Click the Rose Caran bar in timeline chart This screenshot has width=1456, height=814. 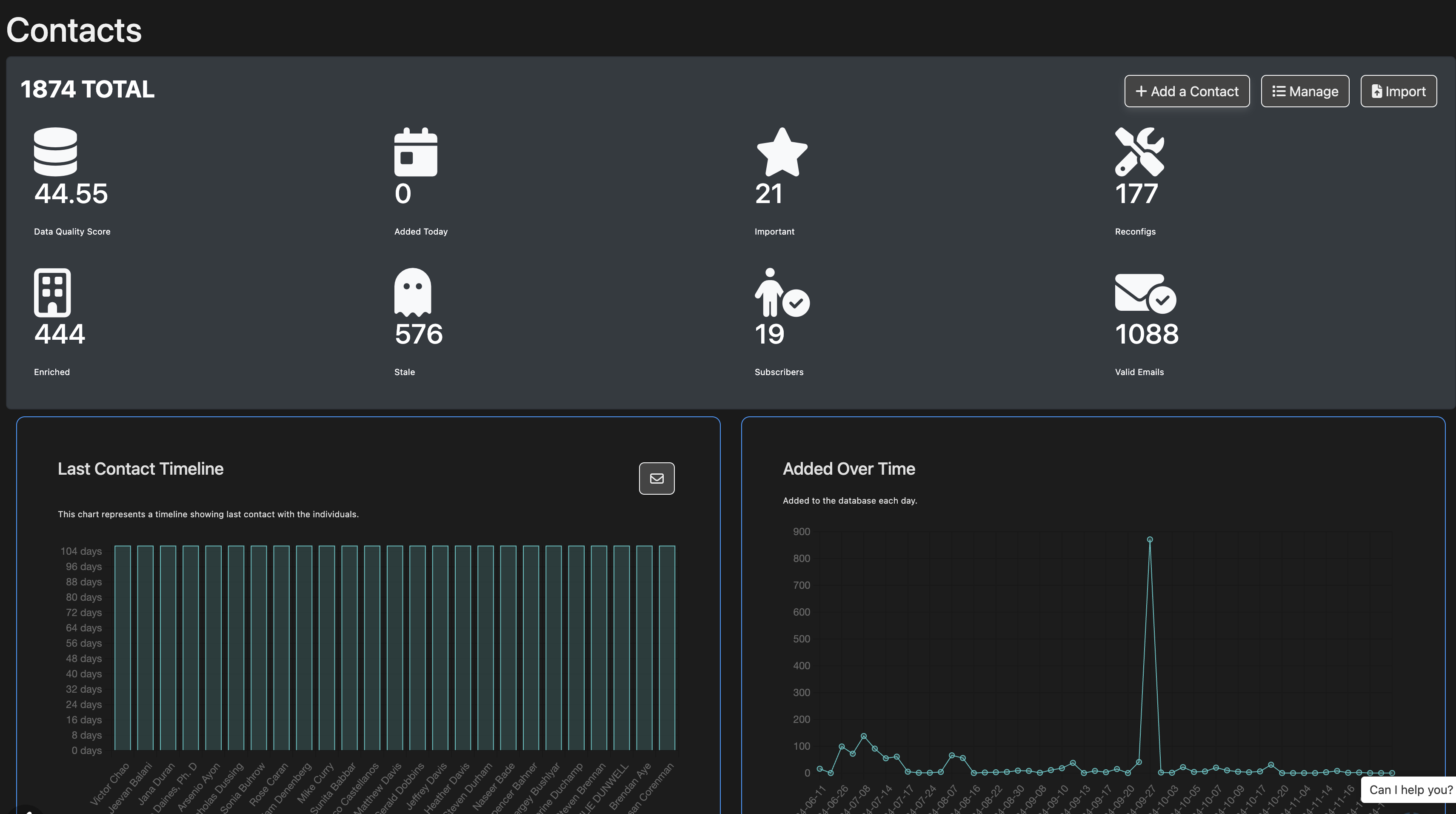[281, 648]
